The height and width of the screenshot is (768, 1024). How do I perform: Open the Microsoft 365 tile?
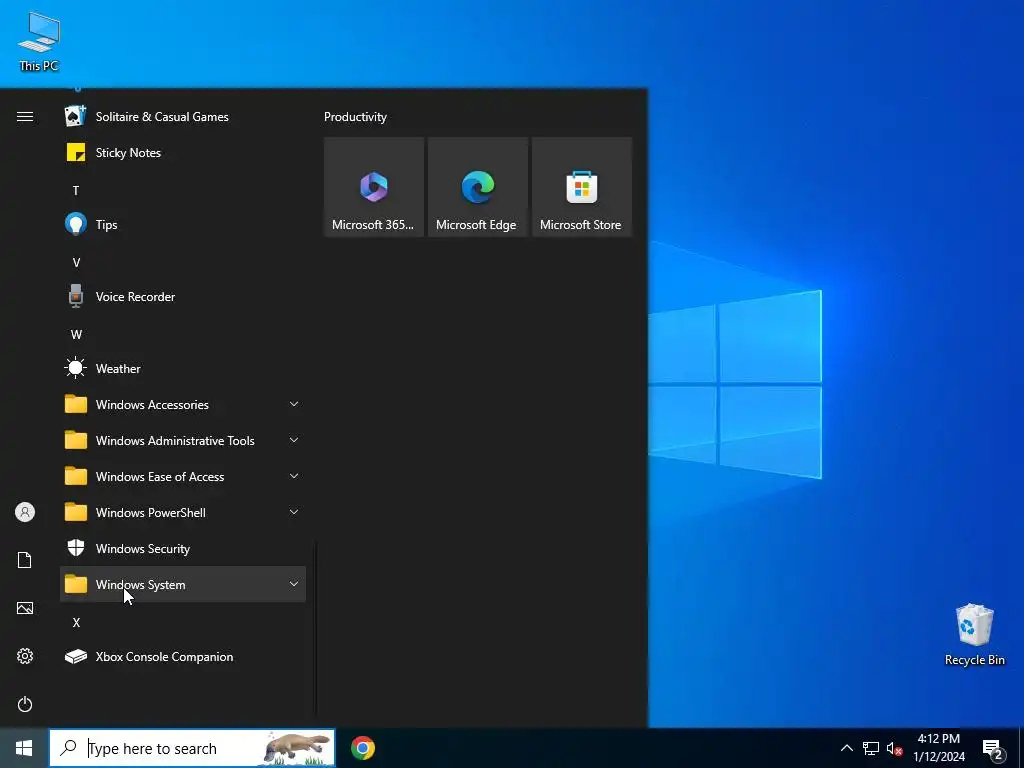click(x=374, y=187)
